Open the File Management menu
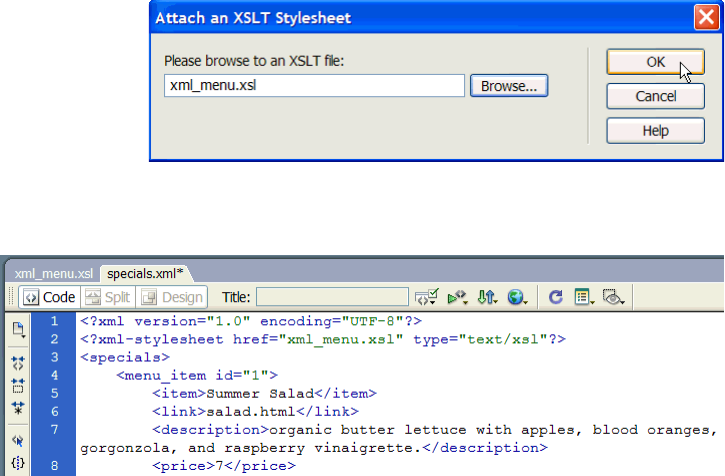 487,297
